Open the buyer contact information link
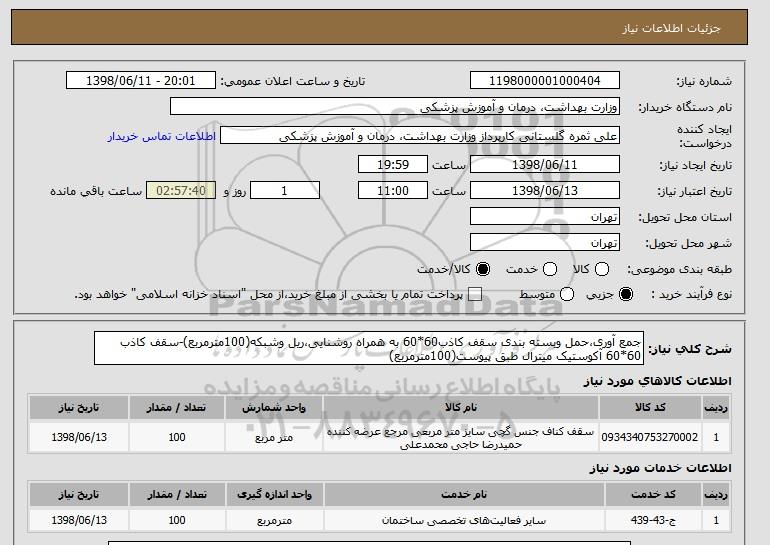The height and width of the screenshot is (545, 770). pos(162,136)
